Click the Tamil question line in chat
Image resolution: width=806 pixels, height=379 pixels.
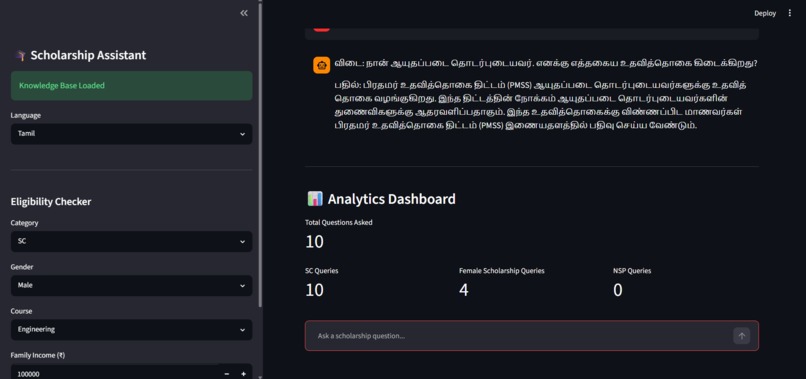546,64
